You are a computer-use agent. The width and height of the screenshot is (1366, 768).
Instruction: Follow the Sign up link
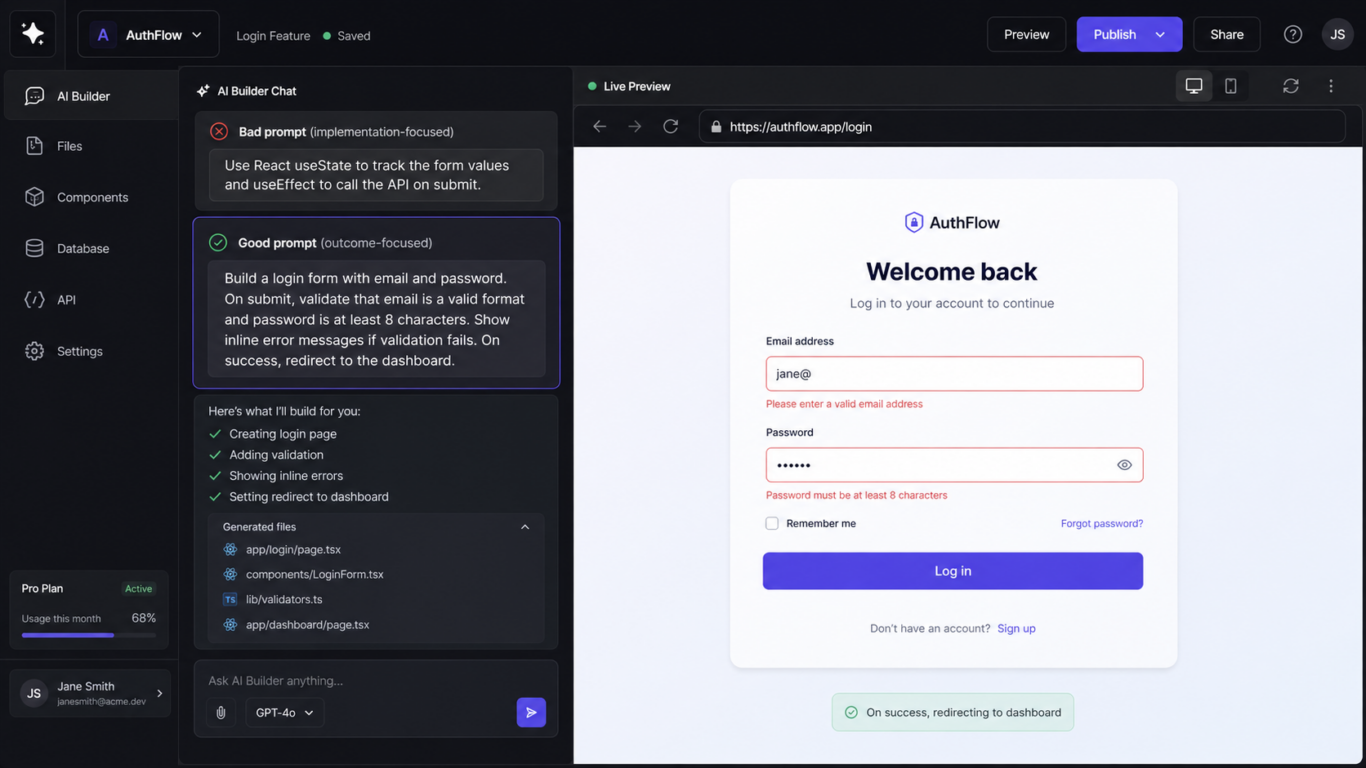click(1016, 628)
